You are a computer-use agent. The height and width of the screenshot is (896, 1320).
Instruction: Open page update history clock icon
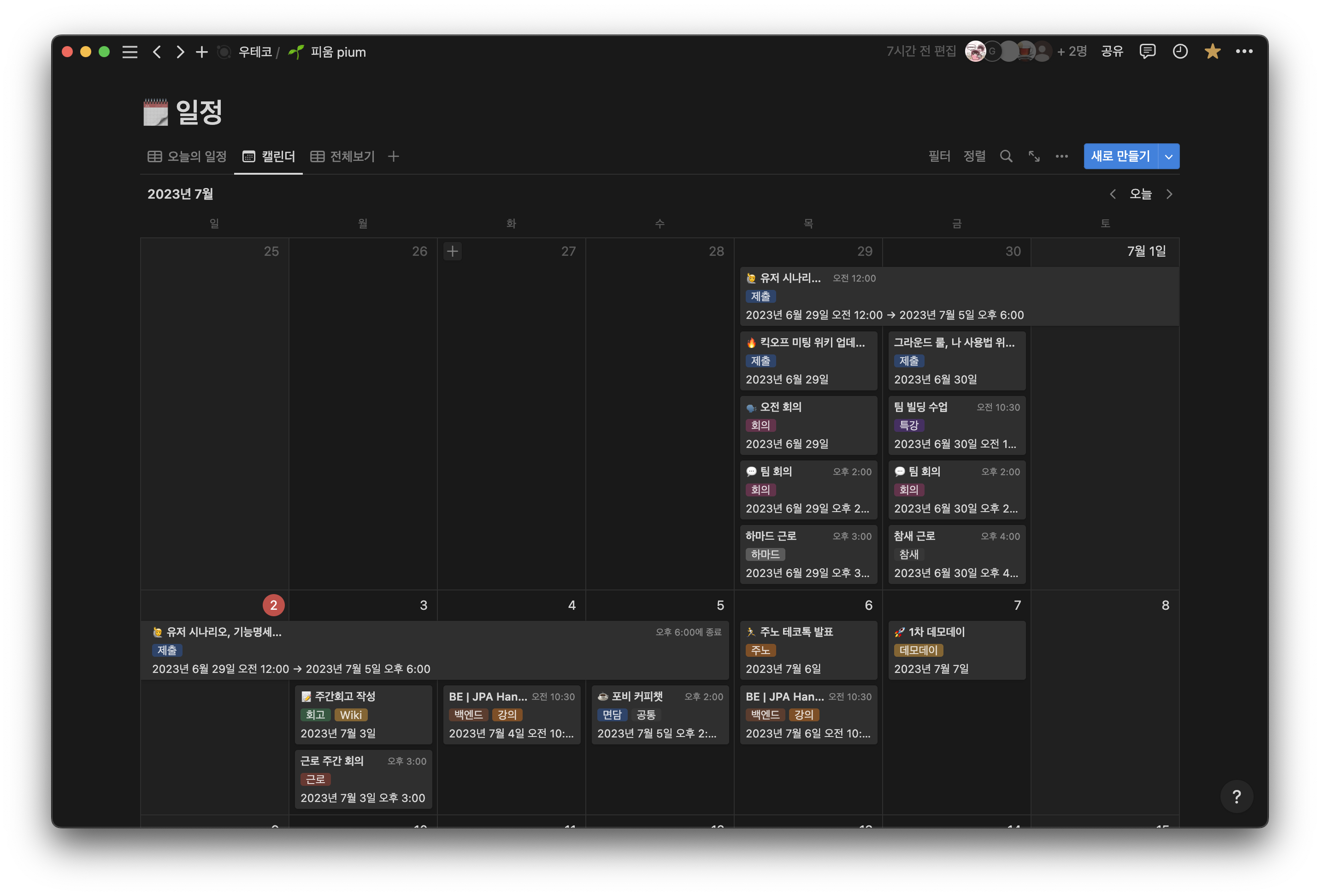(x=1180, y=52)
